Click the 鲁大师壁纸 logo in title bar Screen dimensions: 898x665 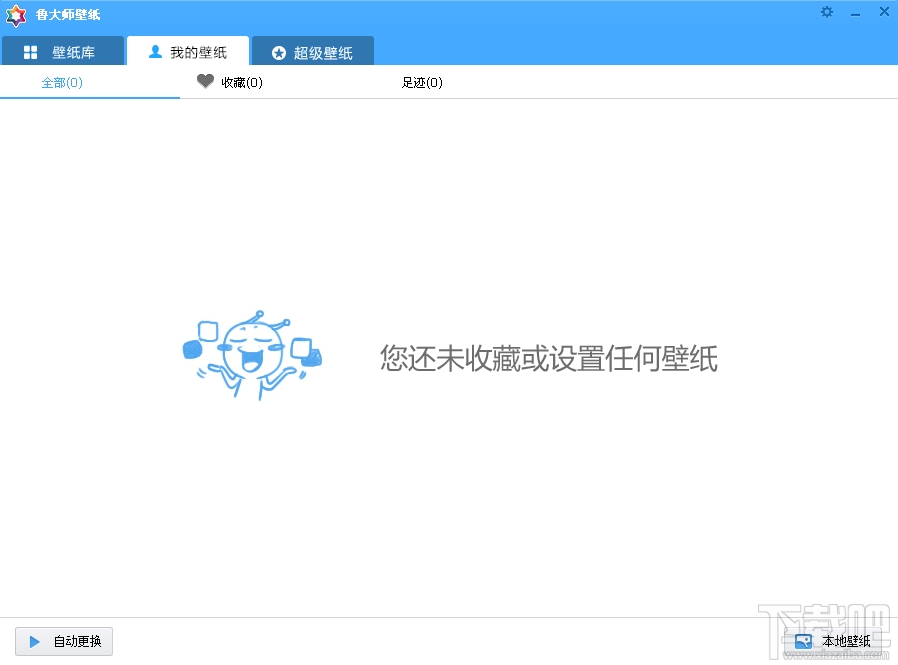[x=14, y=15]
